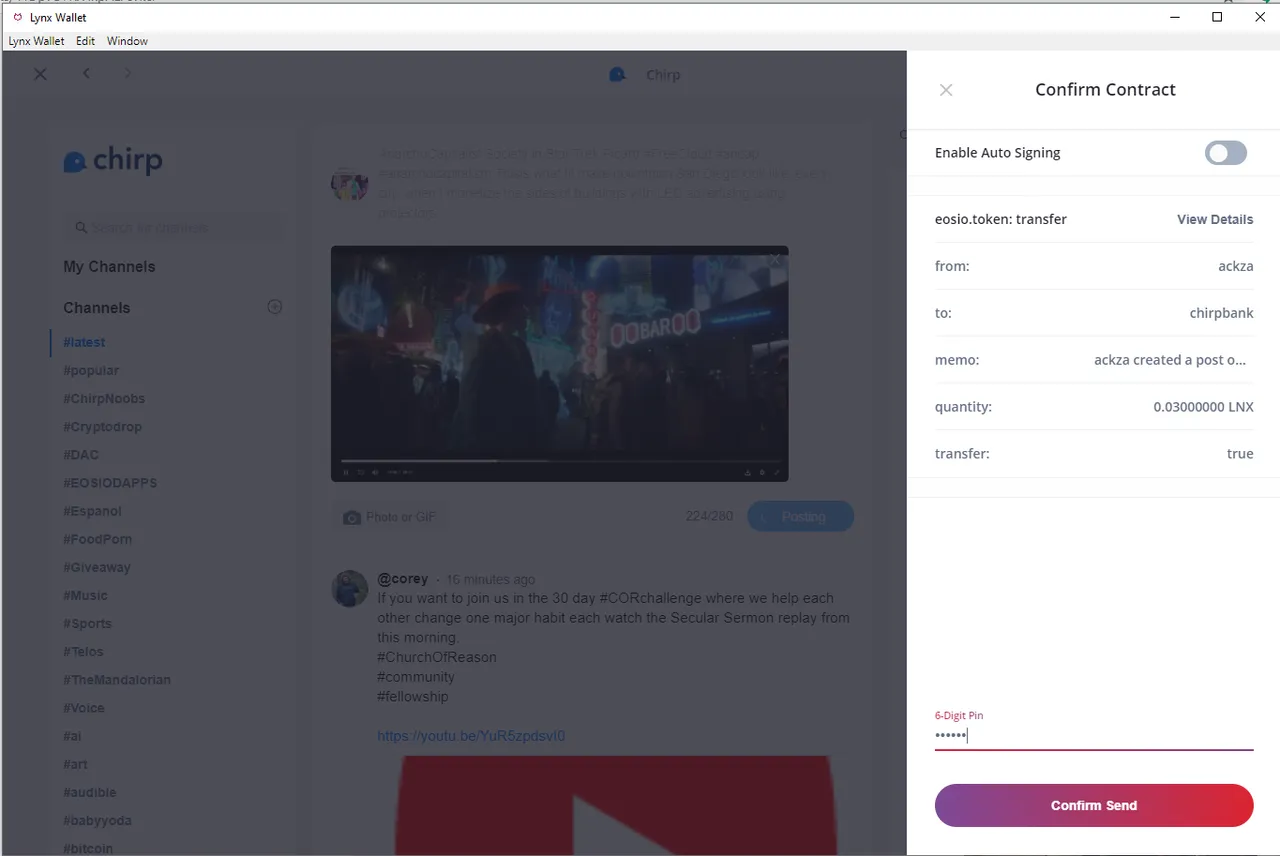Click the YouTube video thumbnail in corey's post
This screenshot has height=856, width=1280.
(x=614, y=805)
